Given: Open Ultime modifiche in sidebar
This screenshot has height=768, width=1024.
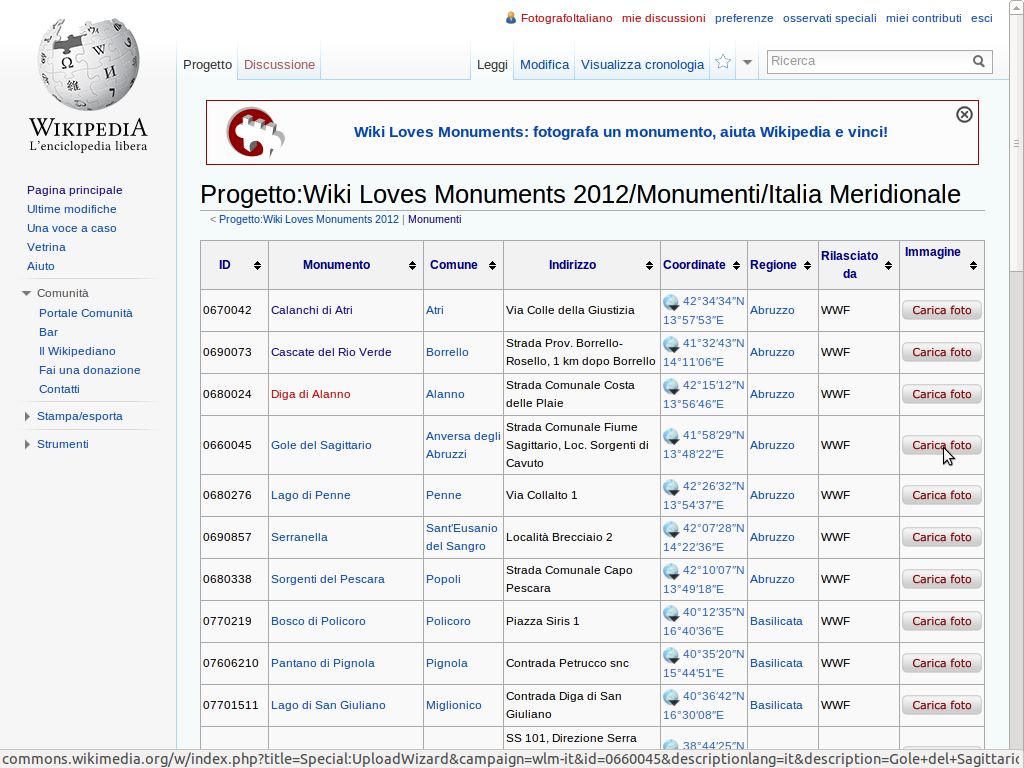Looking at the screenshot, I should [x=72, y=209].
